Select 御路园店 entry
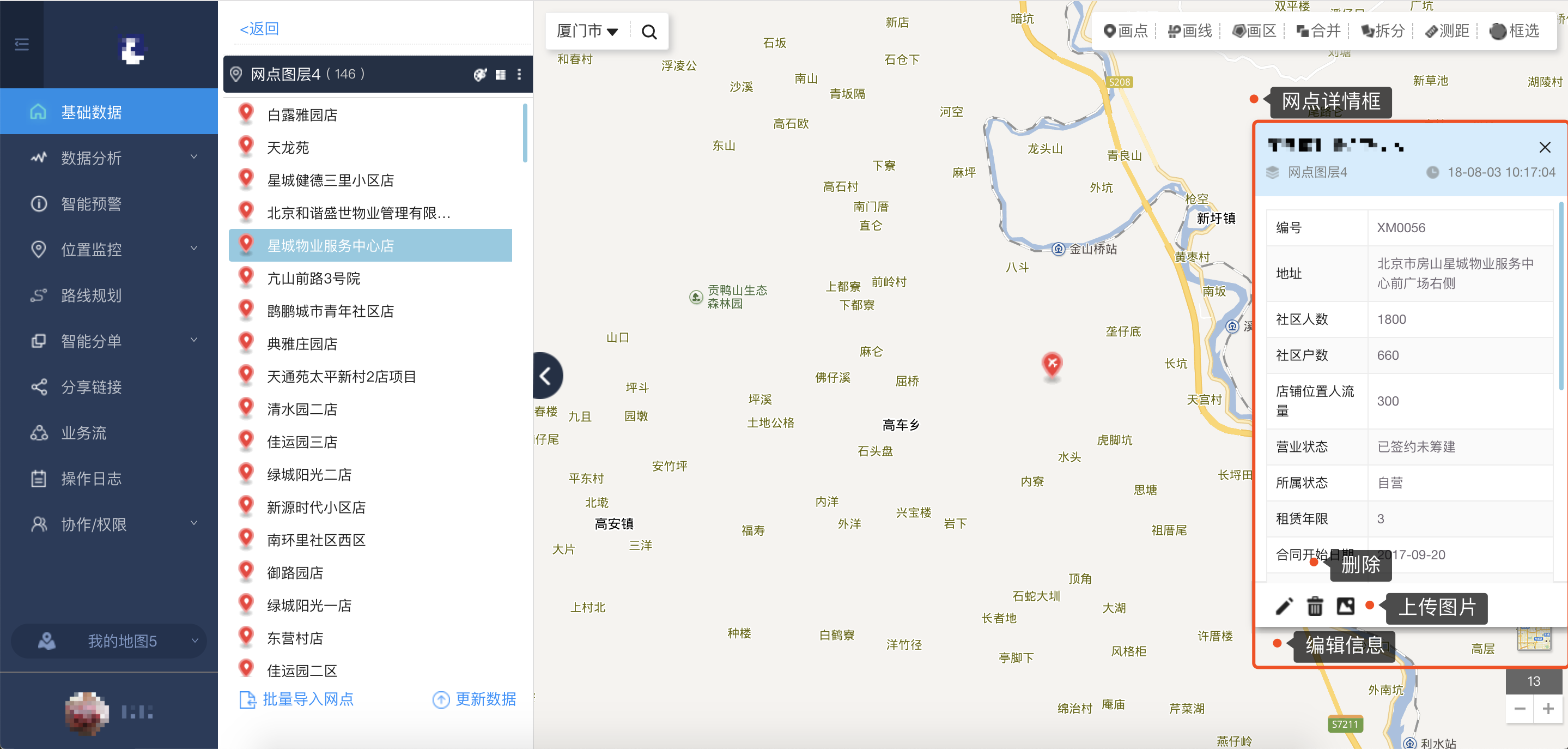This screenshot has height=749, width=1568. (x=370, y=572)
